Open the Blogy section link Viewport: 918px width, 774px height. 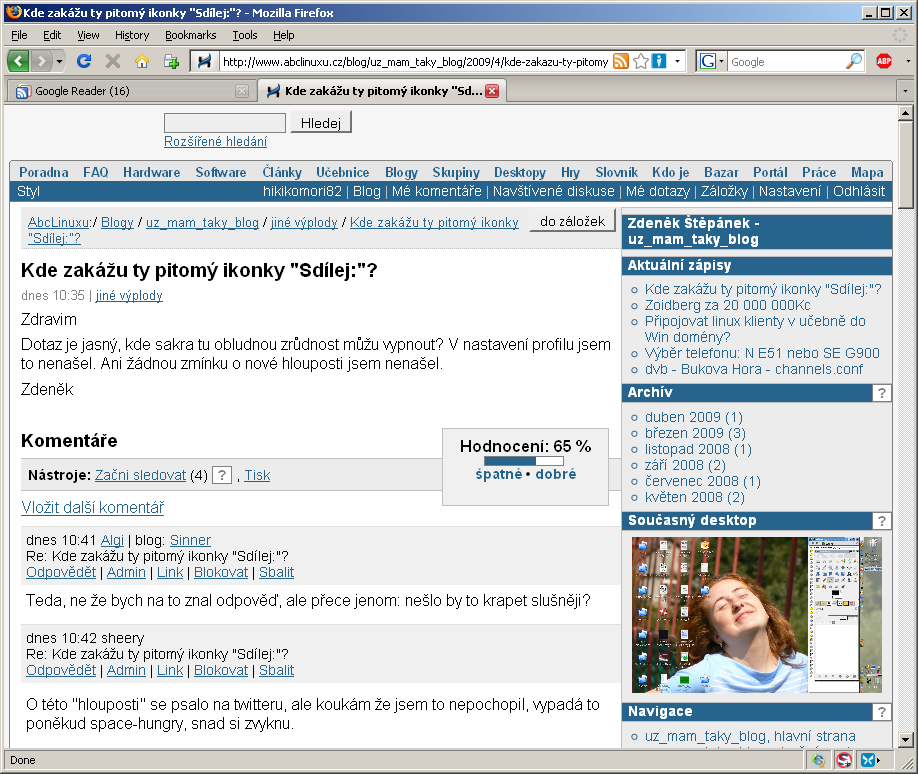click(402, 172)
